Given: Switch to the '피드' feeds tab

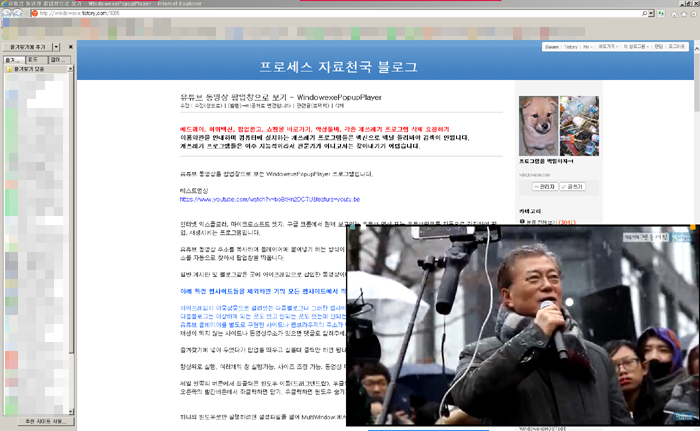Looking at the screenshot, I should tap(37, 60).
